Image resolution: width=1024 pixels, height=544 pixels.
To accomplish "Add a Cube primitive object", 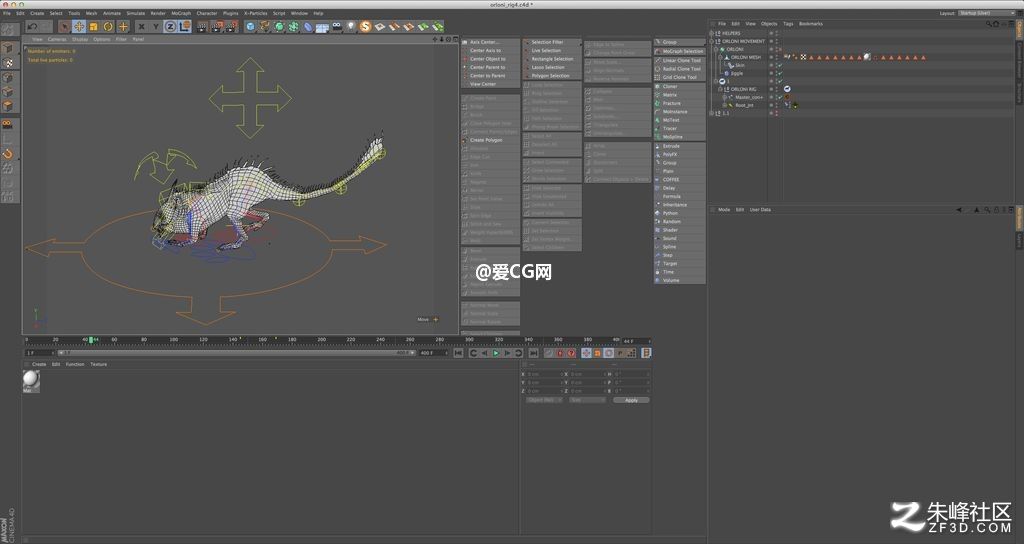I will click(250, 26).
